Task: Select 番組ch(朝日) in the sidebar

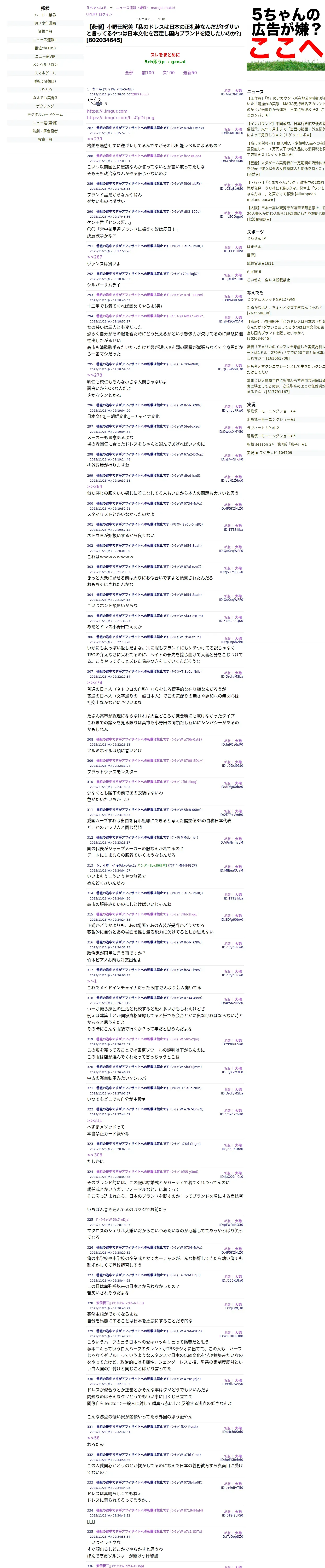Action: (45, 81)
